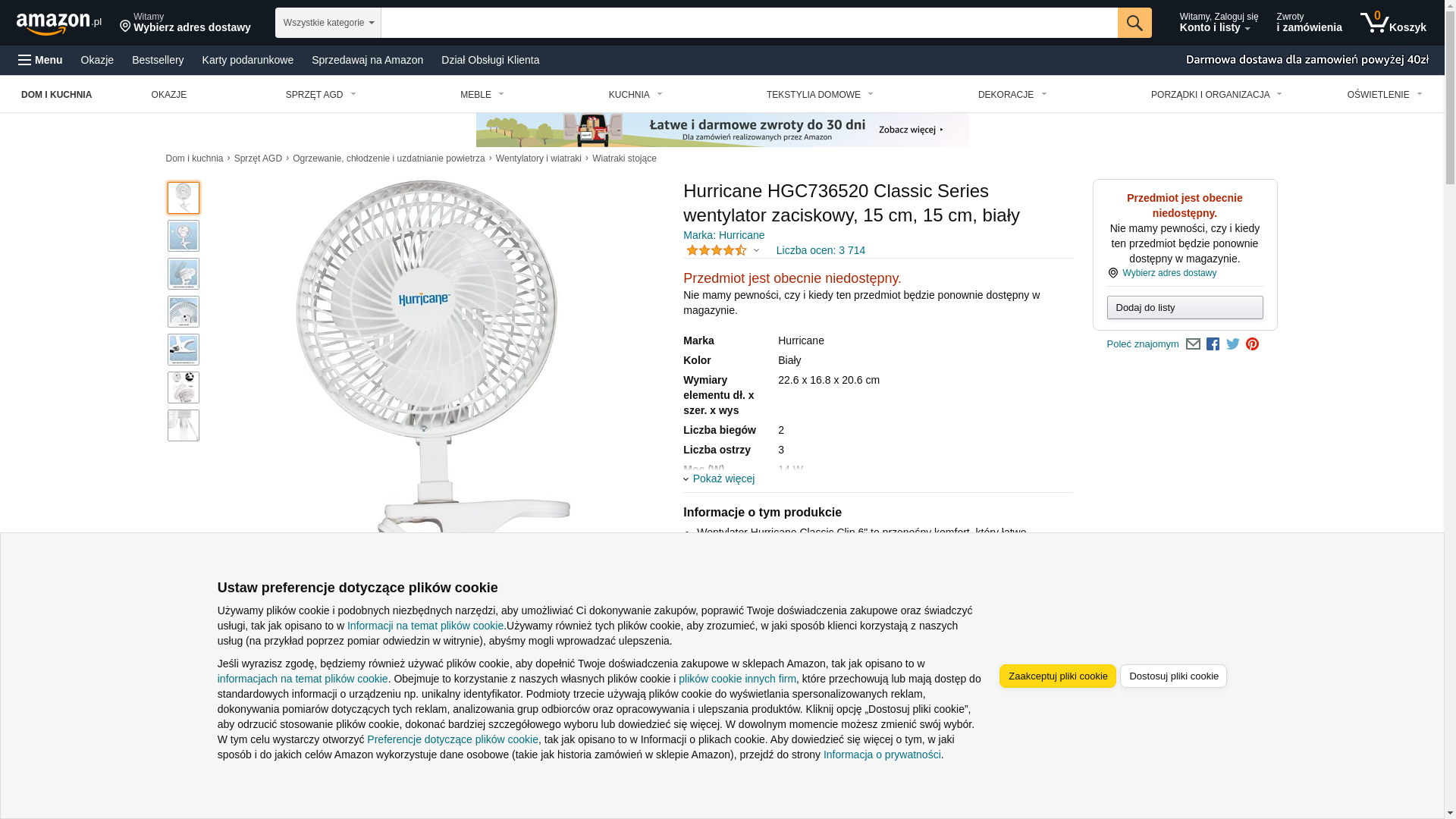Expand the star ratings popover arrow
The width and height of the screenshot is (1456, 819).
tap(756, 250)
